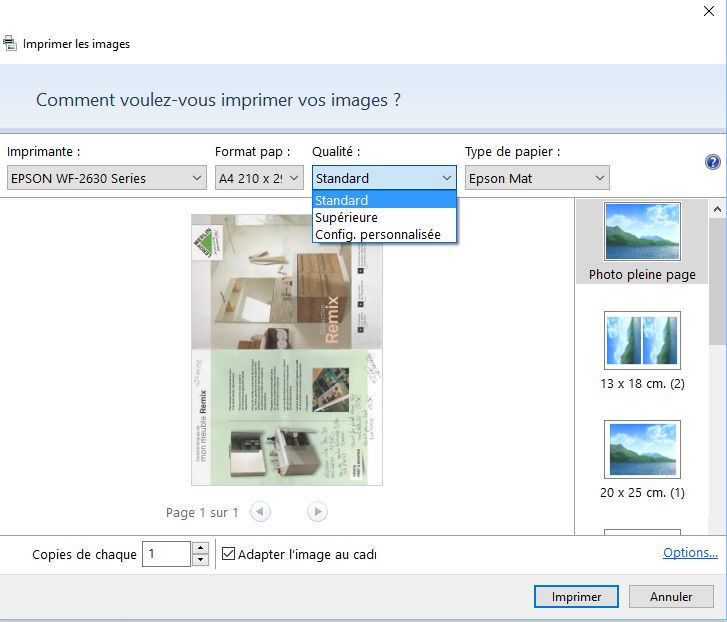Click the Imprimer button
Screen dimensions: 727x622
click(576, 597)
